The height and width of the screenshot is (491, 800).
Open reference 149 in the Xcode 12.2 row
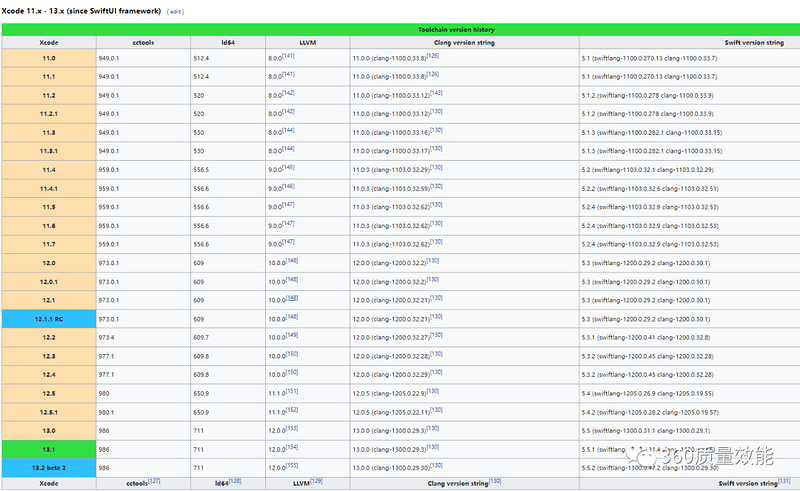tap(290, 335)
